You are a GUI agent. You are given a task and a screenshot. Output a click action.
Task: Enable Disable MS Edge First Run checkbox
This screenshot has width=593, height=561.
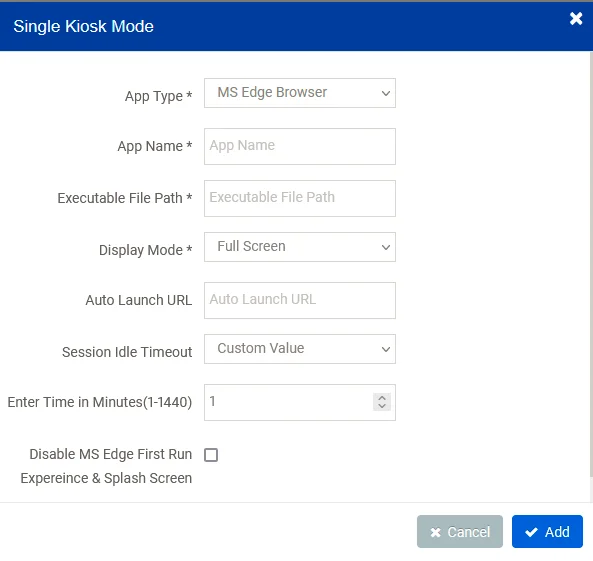211,455
